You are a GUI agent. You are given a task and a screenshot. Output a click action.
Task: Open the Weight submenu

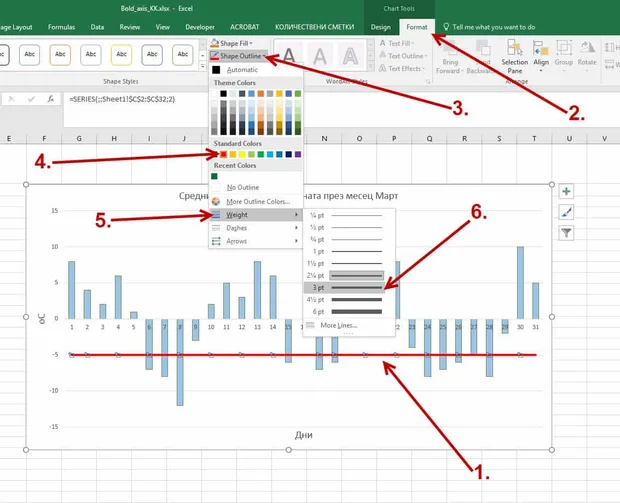(x=255, y=215)
